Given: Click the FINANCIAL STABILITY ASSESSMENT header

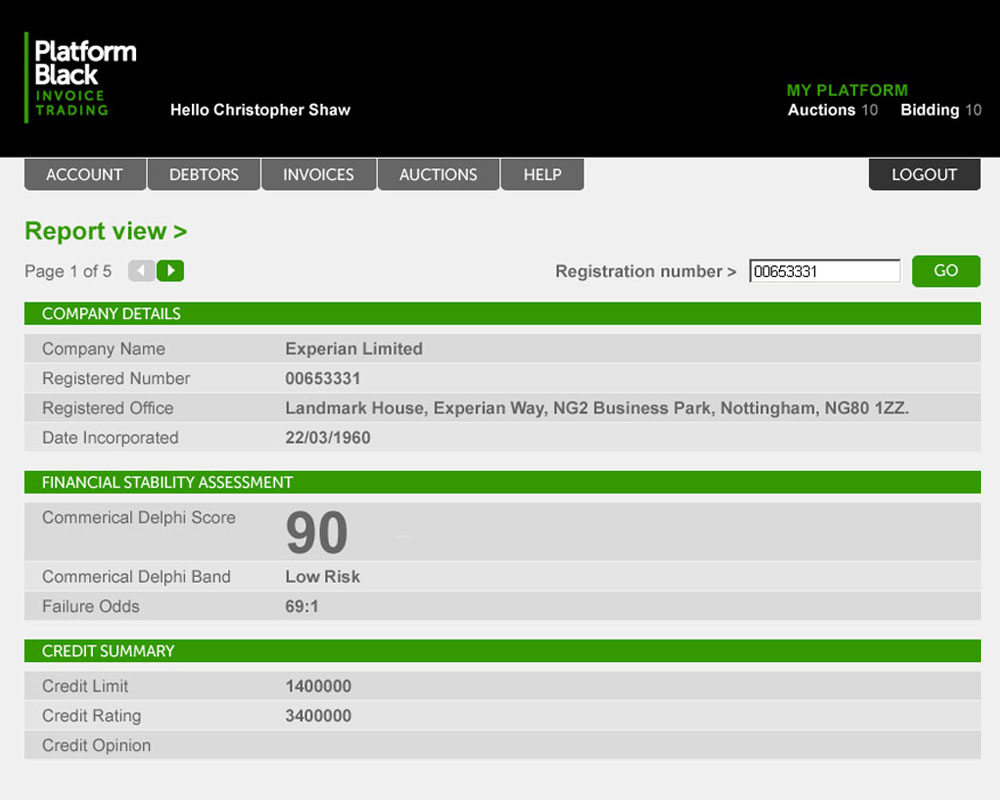Looking at the screenshot, I should coord(167,482).
